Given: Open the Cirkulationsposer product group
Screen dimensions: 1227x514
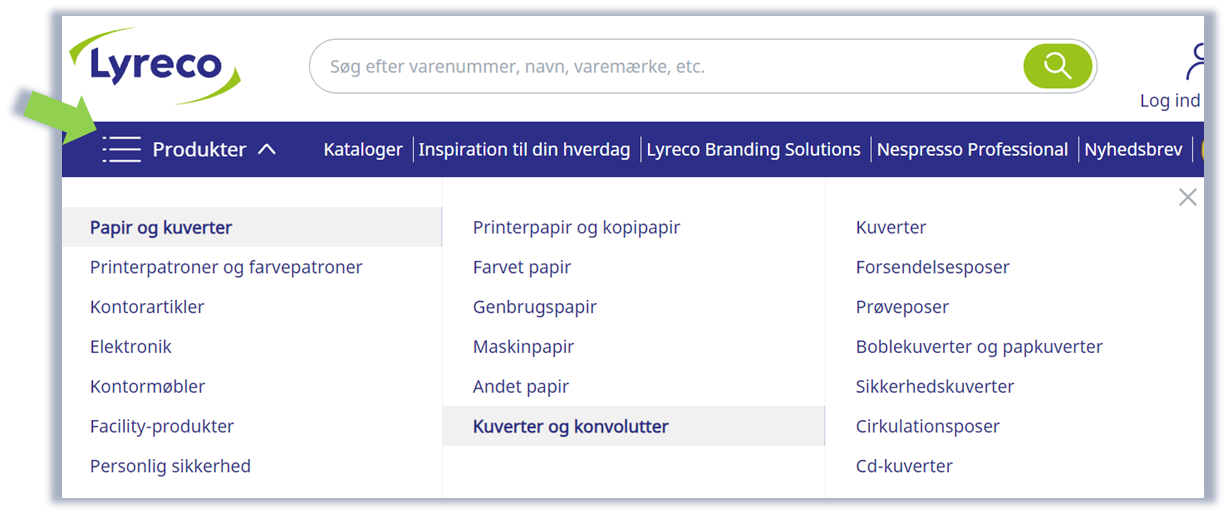Looking at the screenshot, I should pyautogui.click(x=928, y=426).
